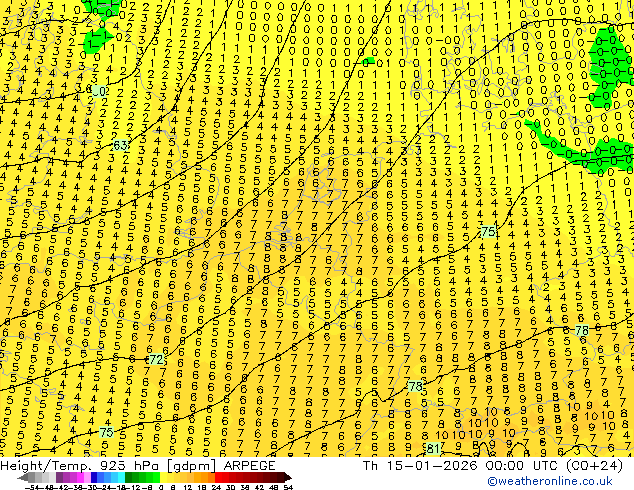
Task: Click the 78 contour label near the right edge
Action: point(582,330)
